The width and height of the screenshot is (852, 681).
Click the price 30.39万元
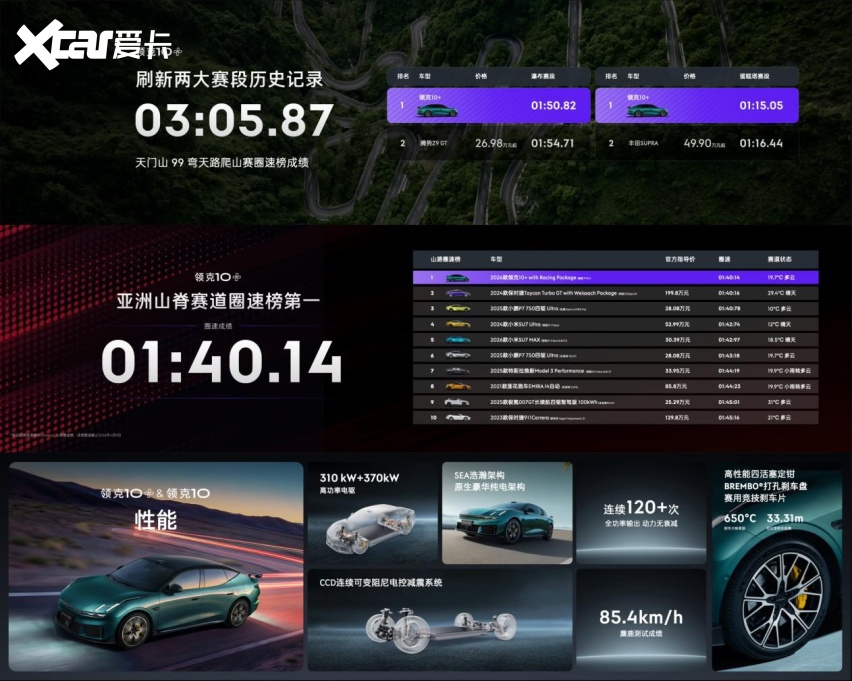point(677,340)
